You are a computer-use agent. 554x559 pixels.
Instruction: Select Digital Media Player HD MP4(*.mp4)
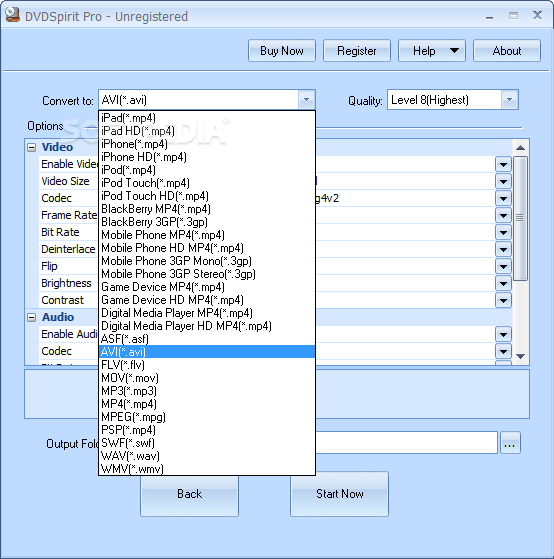pyautogui.click(x=207, y=326)
